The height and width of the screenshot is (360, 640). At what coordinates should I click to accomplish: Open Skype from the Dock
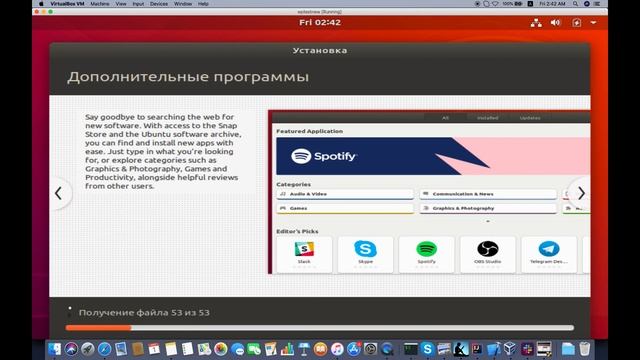[x=427, y=349]
